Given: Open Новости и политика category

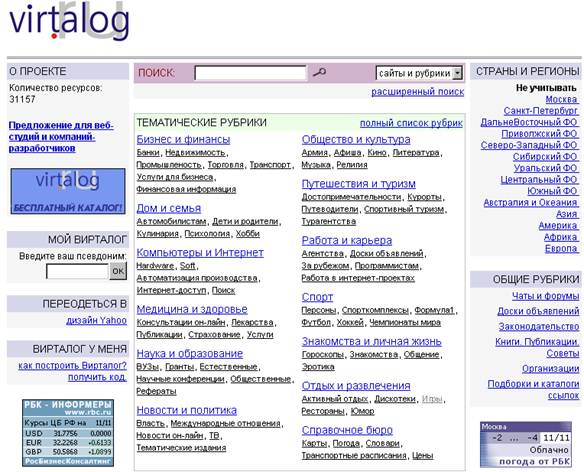Looking at the screenshot, I should pyautogui.click(x=187, y=410).
